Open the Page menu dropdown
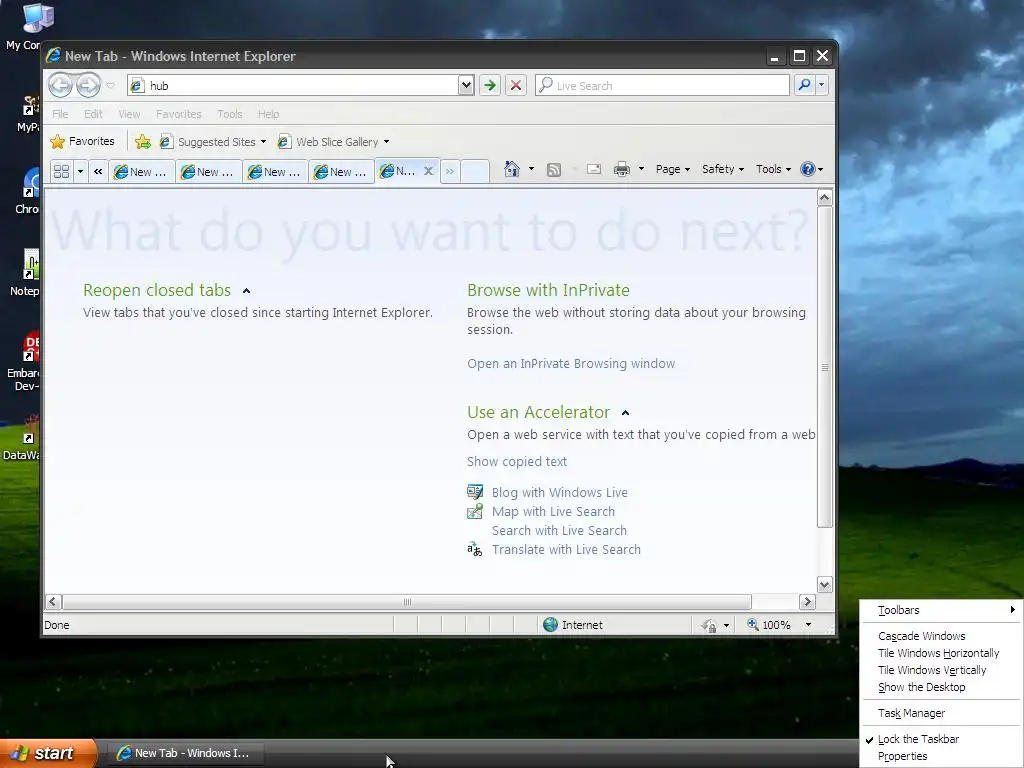The height and width of the screenshot is (768, 1024). [673, 169]
